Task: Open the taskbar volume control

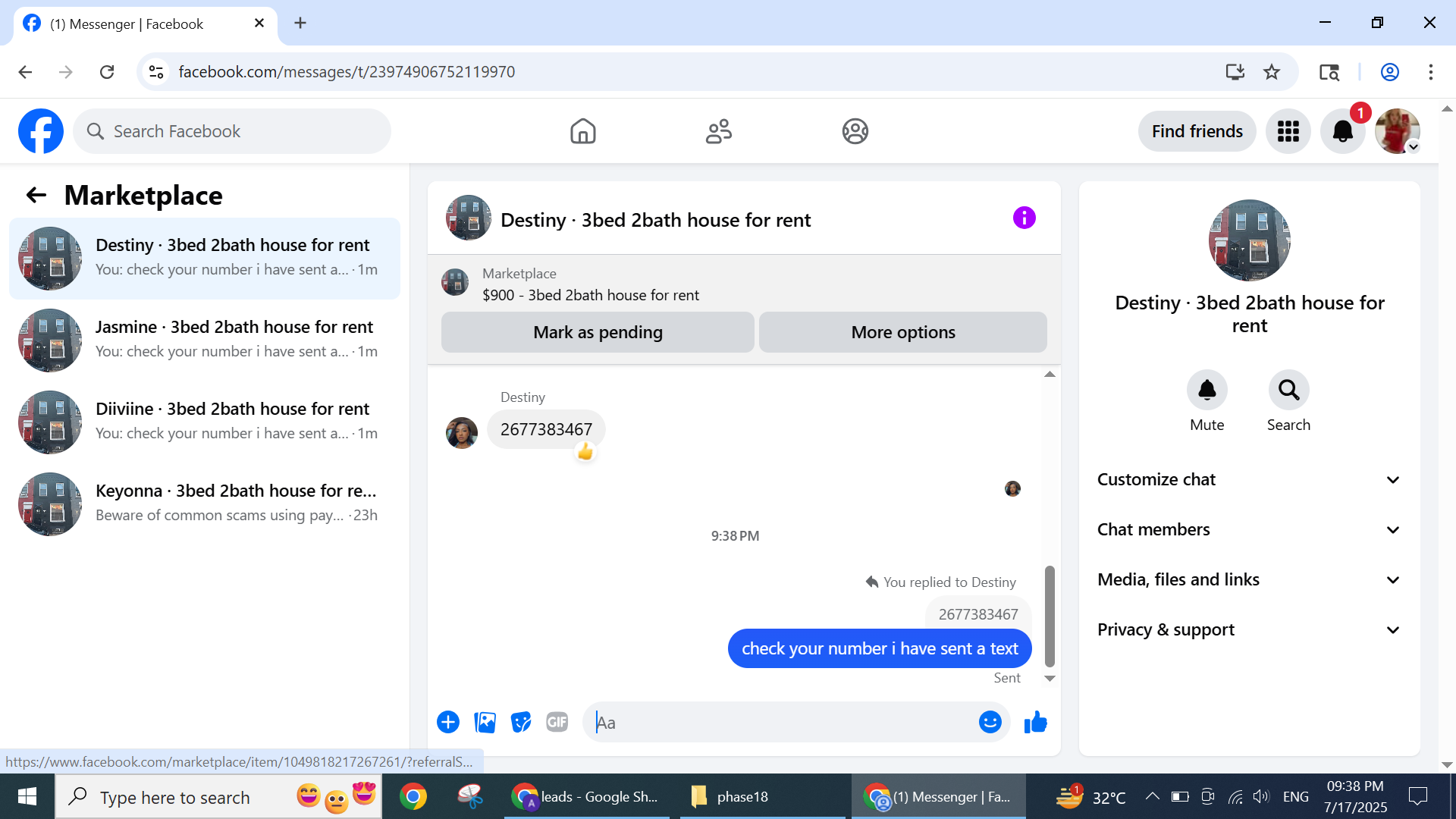Action: [1261, 797]
